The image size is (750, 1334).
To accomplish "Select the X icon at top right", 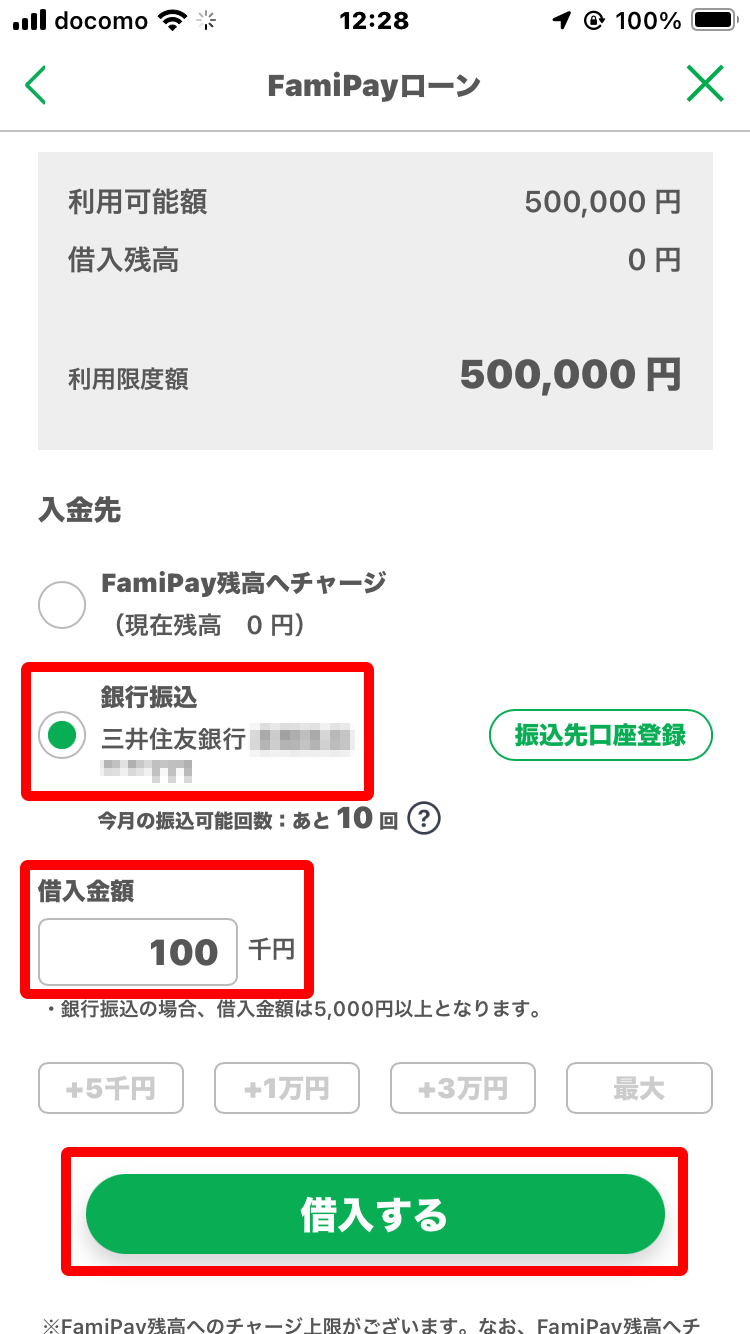I will (706, 84).
